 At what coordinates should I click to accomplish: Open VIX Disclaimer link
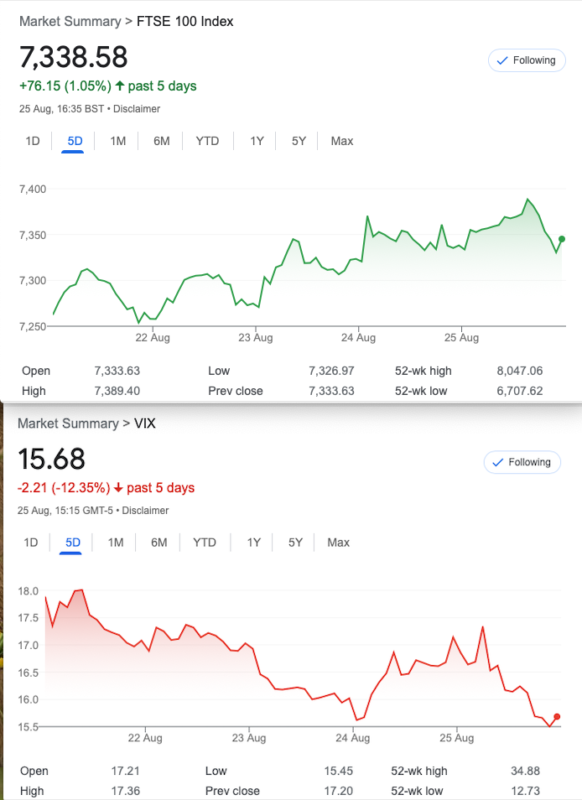[145, 510]
